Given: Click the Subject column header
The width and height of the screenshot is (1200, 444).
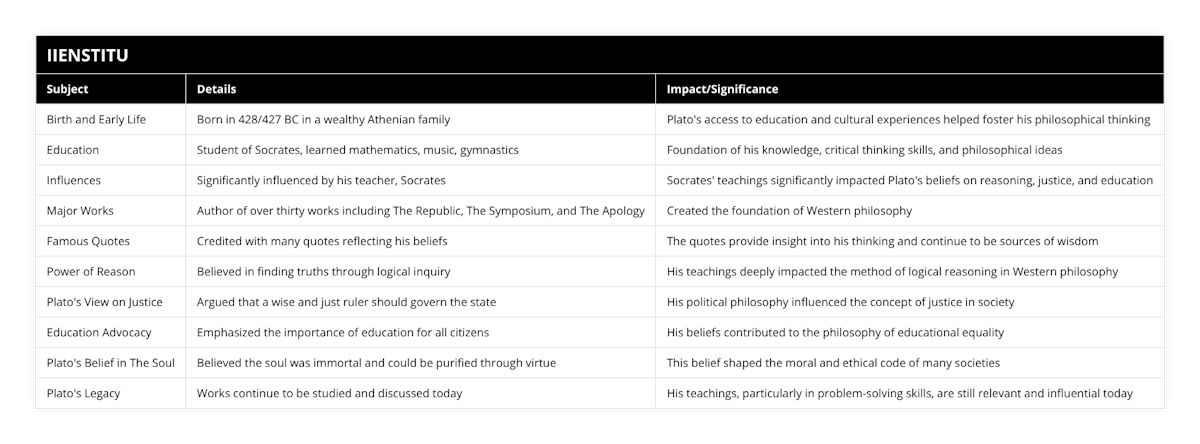Looking at the screenshot, I should (x=68, y=89).
